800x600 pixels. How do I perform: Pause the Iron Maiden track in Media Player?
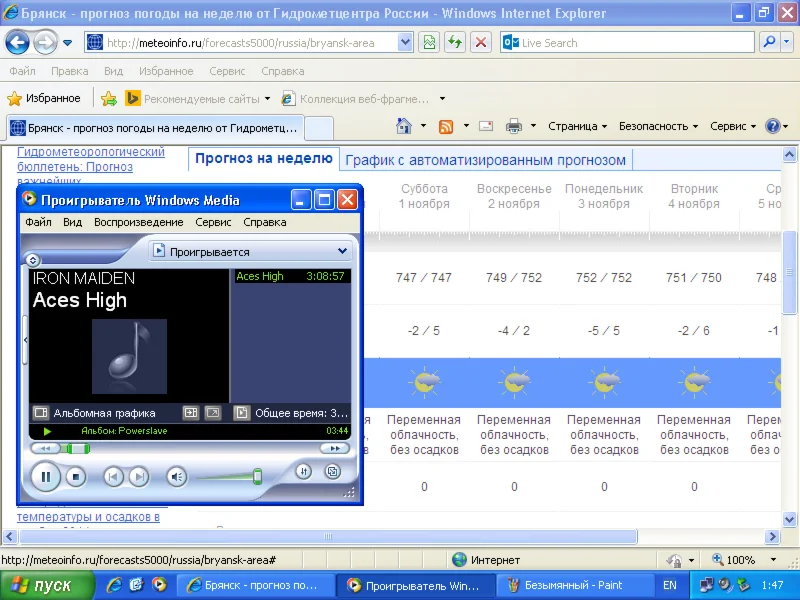46,477
